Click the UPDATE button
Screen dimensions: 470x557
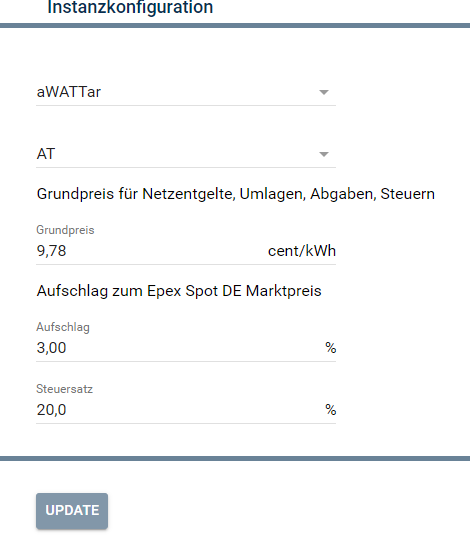tap(72, 511)
